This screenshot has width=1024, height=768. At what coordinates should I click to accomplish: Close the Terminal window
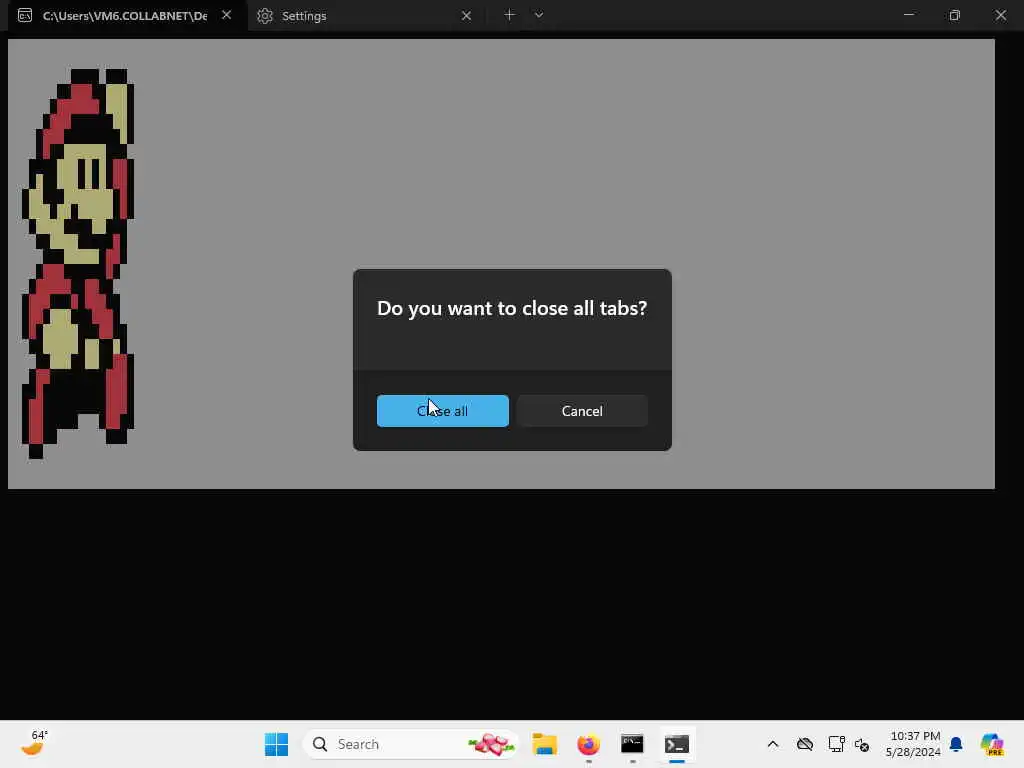coord(1000,15)
